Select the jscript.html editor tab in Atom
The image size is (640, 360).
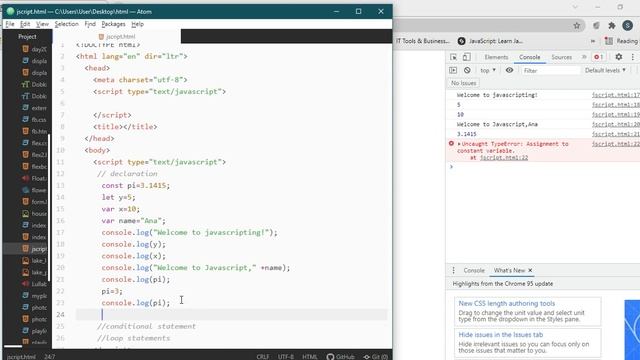pos(117,36)
